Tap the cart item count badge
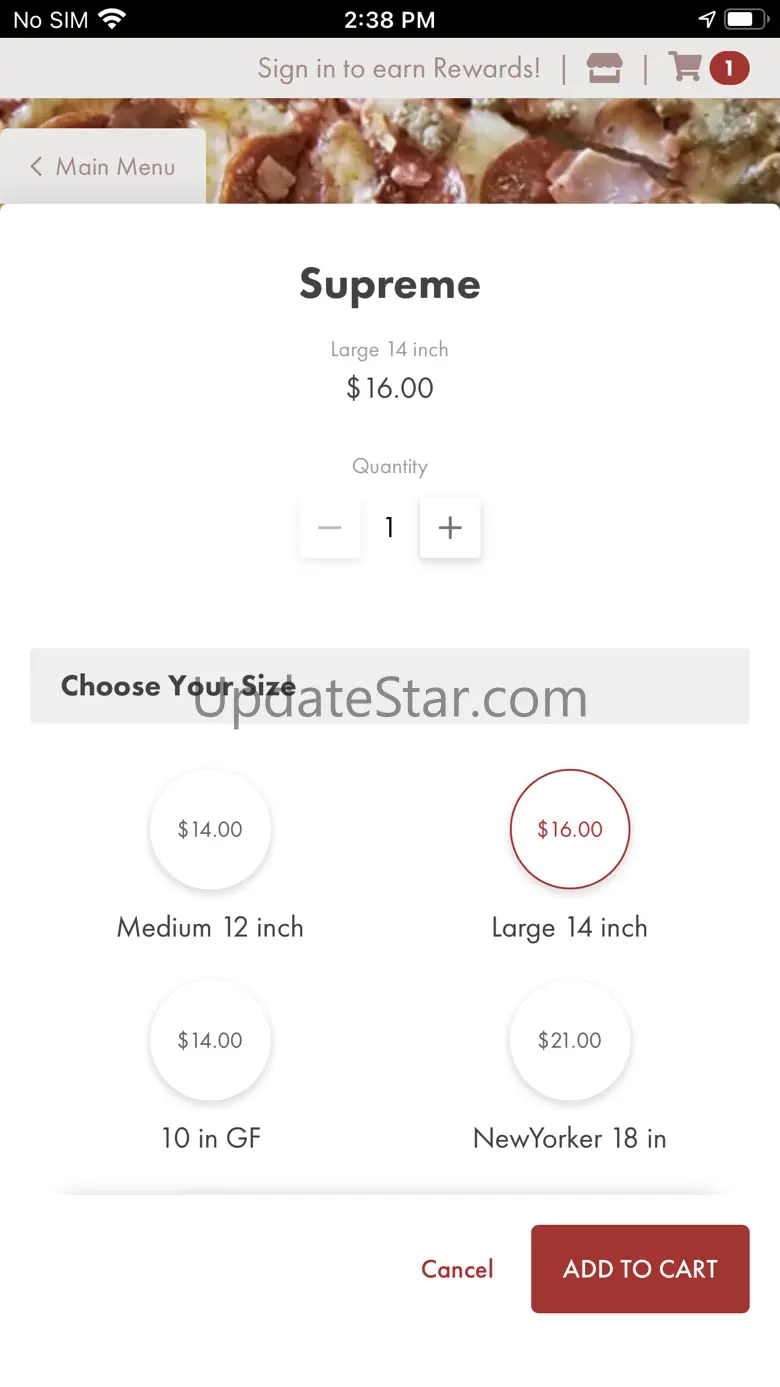This screenshot has width=780, height=1387. [x=729, y=68]
